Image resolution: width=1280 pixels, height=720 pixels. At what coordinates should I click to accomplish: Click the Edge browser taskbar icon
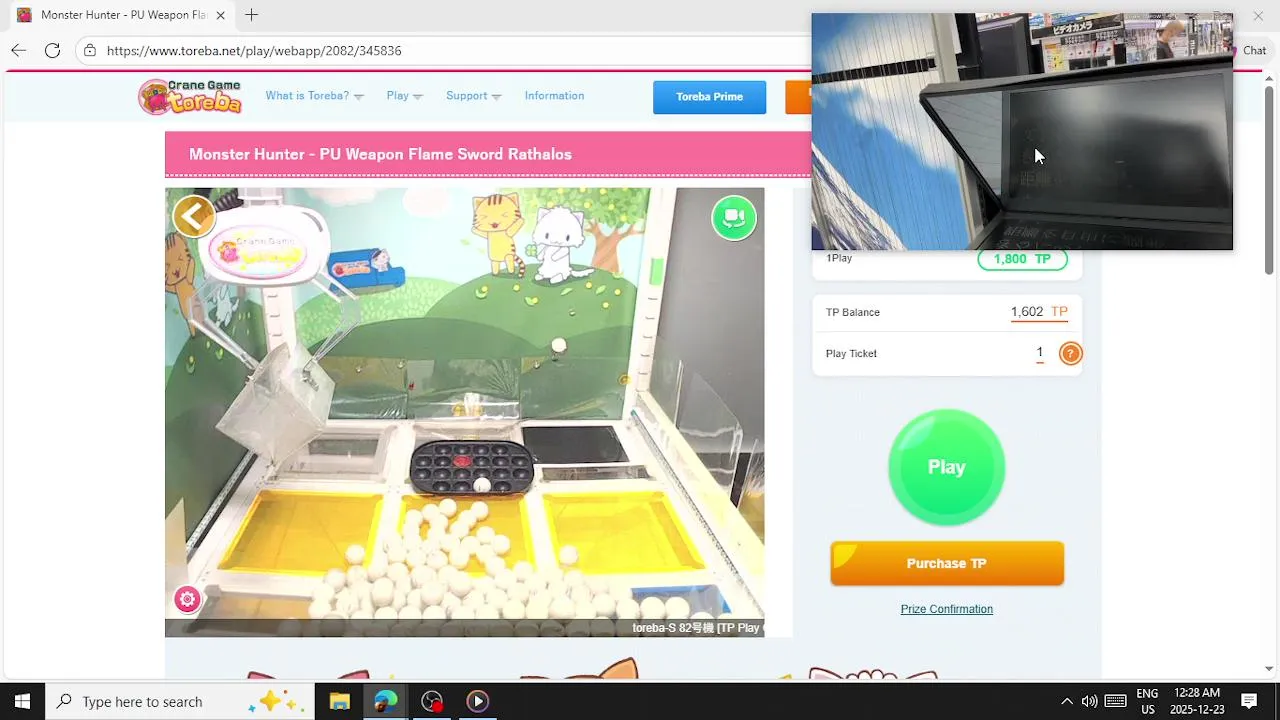pyautogui.click(x=385, y=701)
